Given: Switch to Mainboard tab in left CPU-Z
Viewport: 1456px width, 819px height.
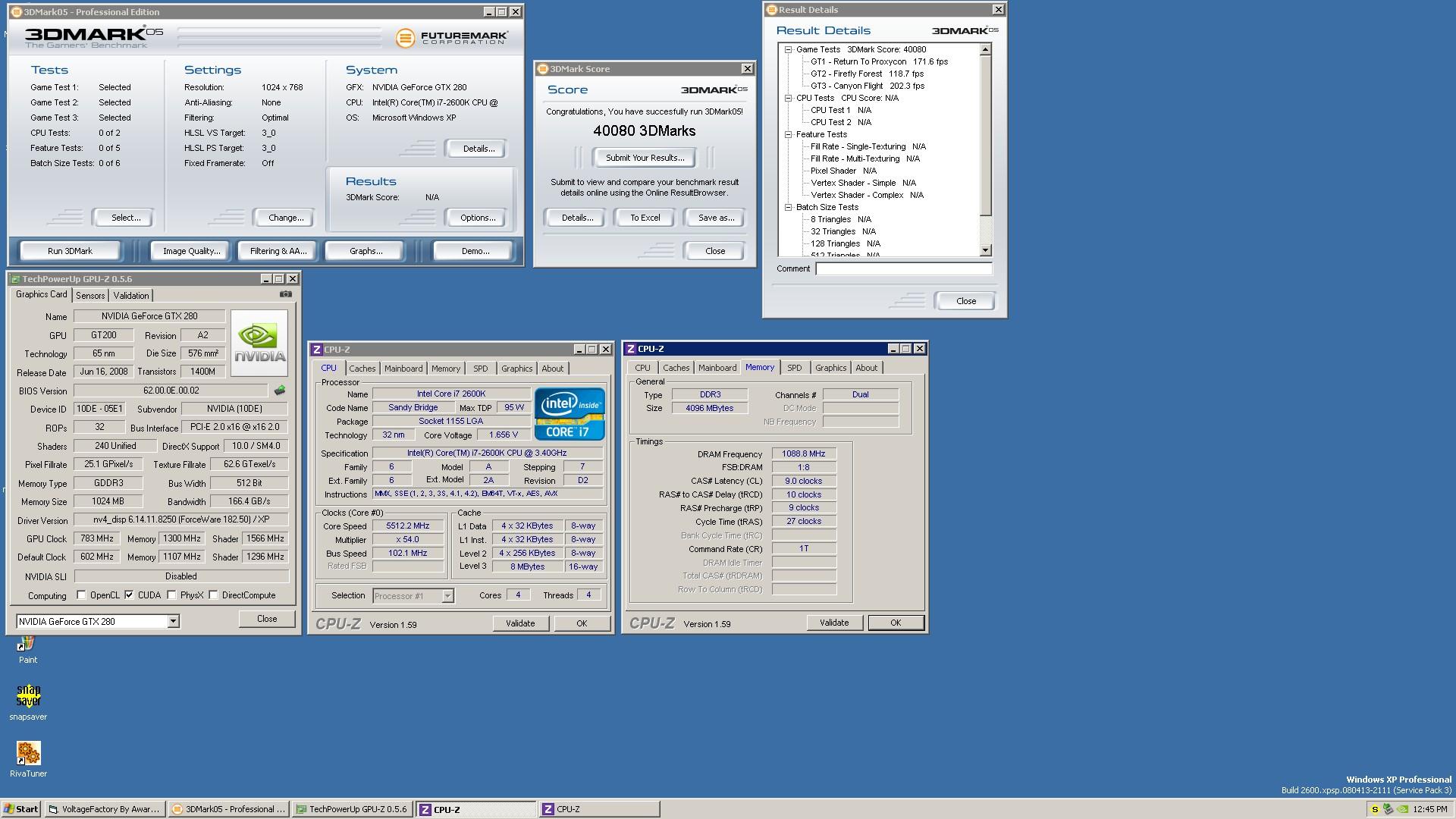Looking at the screenshot, I should click(403, 369).
